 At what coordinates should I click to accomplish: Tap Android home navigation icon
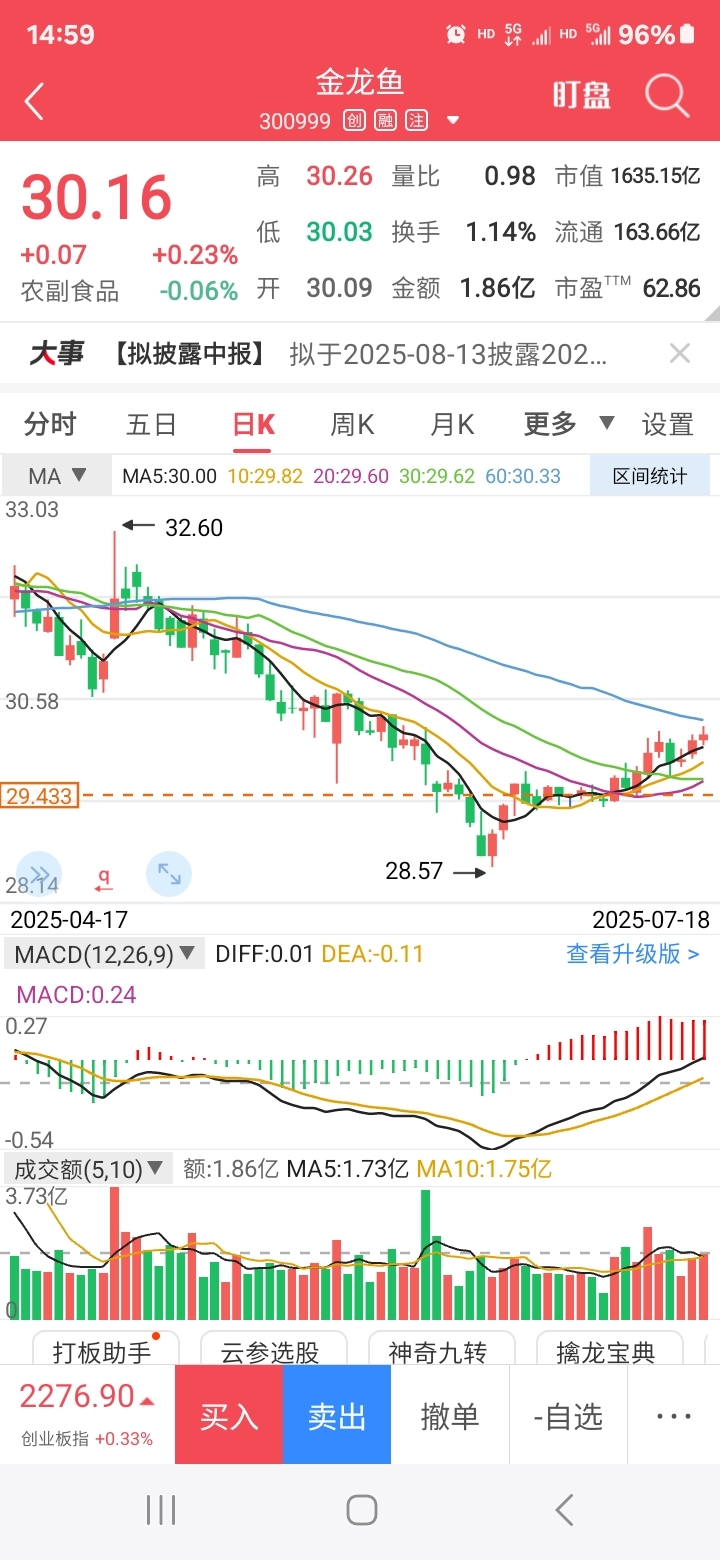point(361,1510)
